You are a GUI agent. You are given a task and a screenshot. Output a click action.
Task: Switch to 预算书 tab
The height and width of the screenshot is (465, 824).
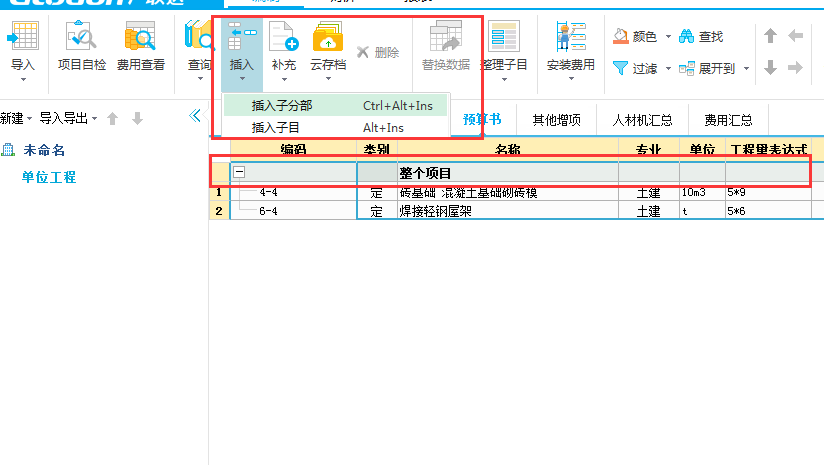click(482, 119)
